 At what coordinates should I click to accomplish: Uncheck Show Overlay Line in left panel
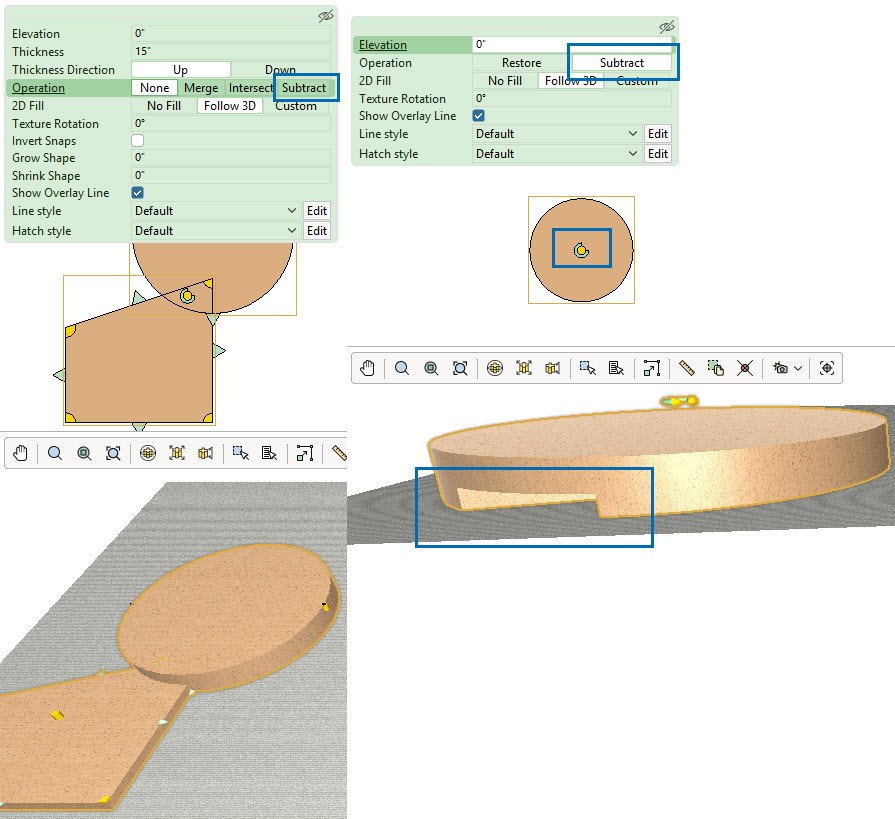point(138,192)
